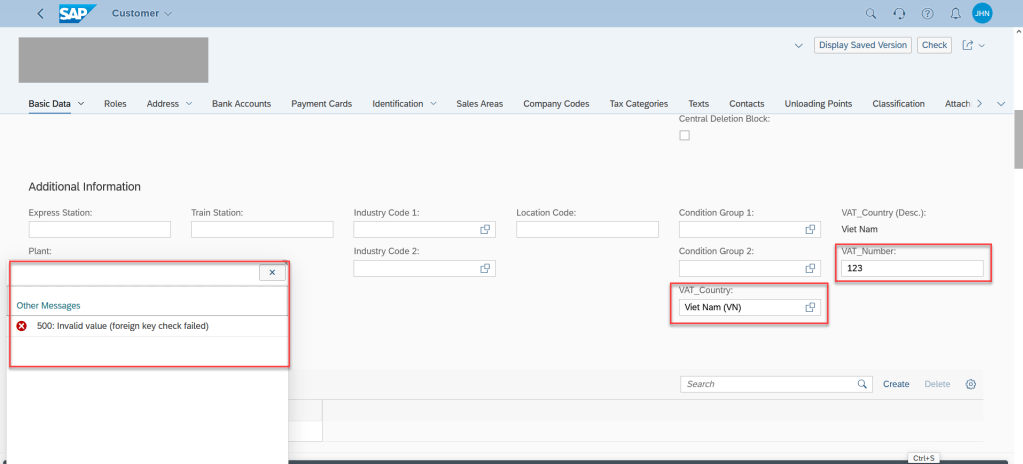
Task: Open table settings gear icon
Action: tap(970, 384)
